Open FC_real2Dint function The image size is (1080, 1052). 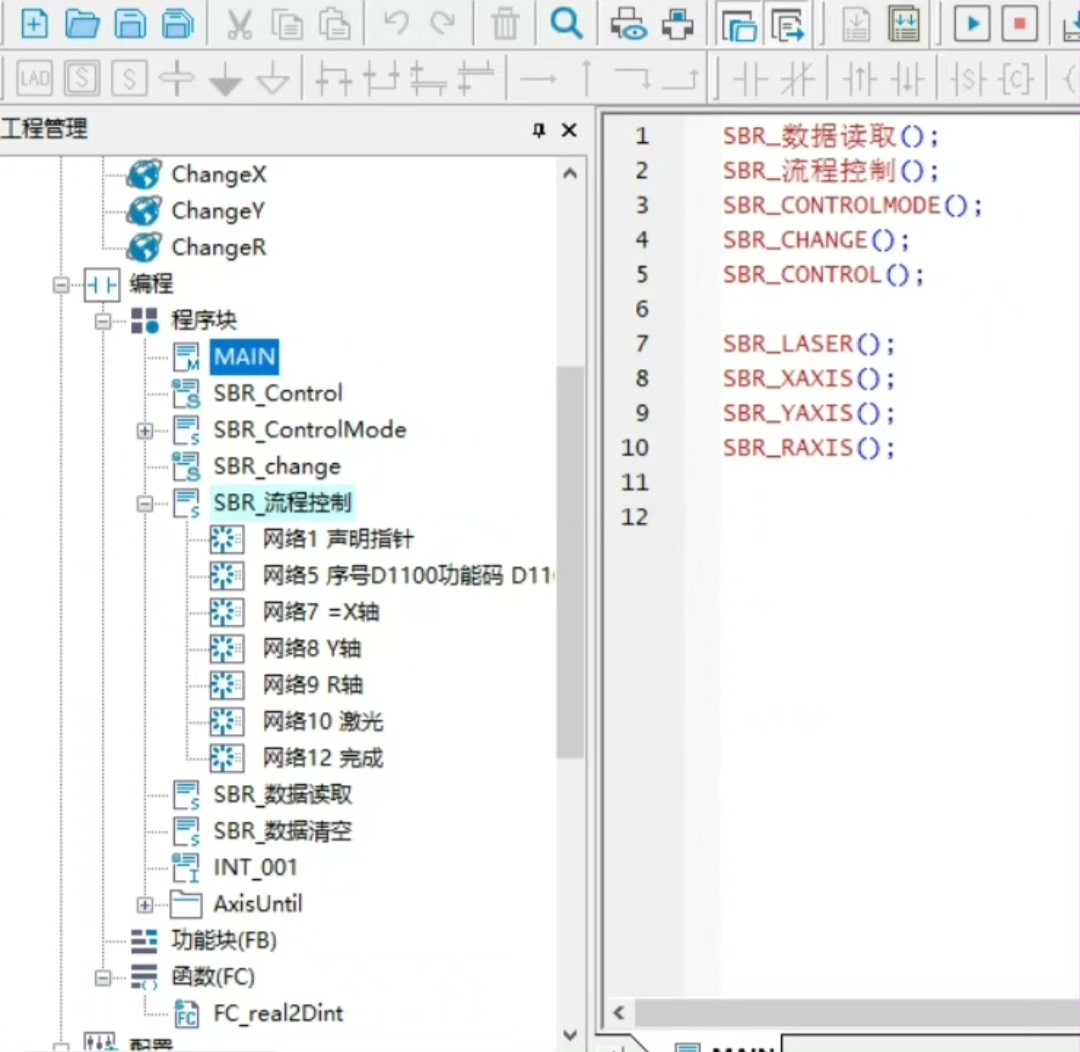point(278,1013)
